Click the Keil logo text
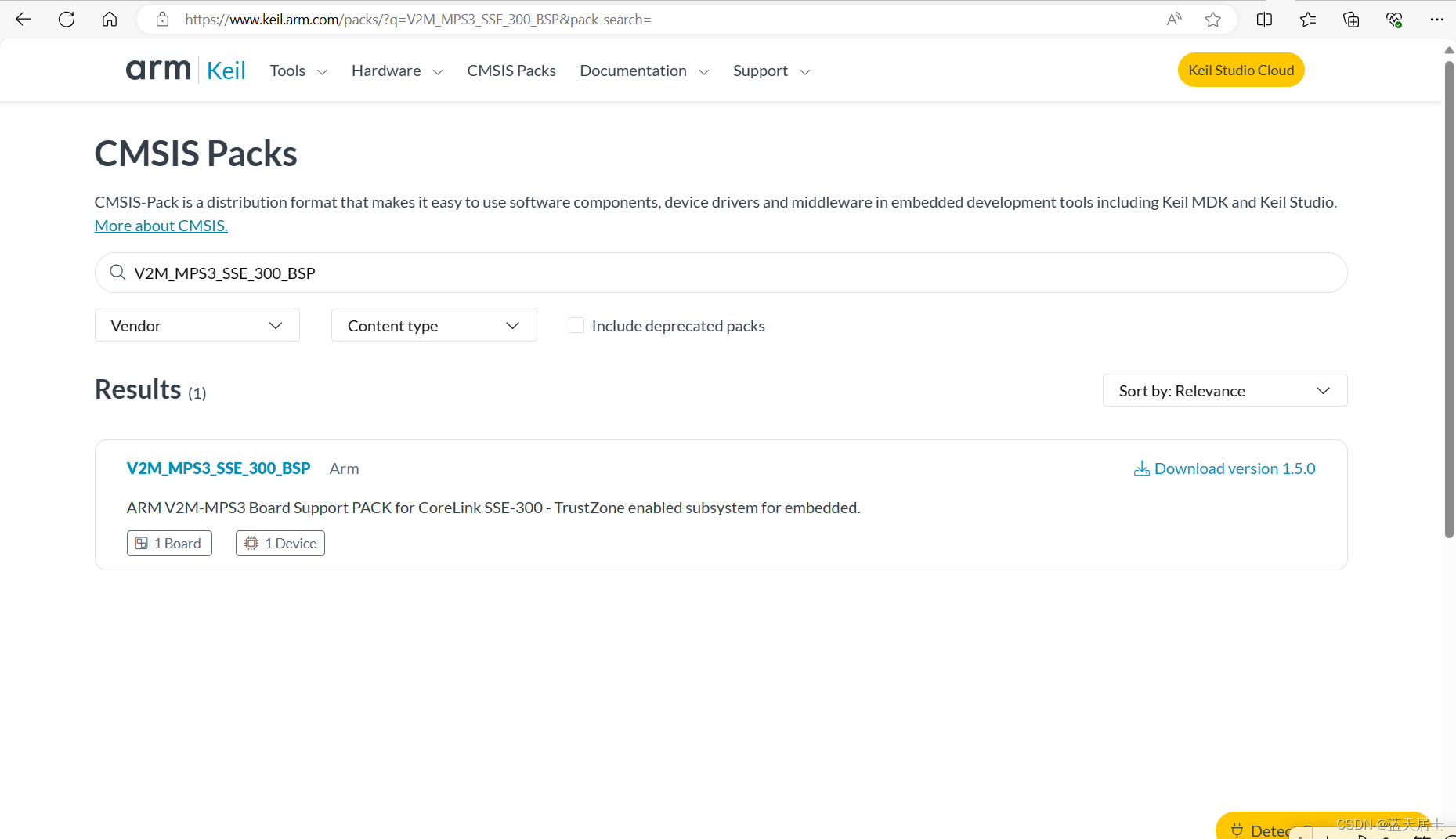The height and width of the screenshot is (839, 1456). pos(226,71)
